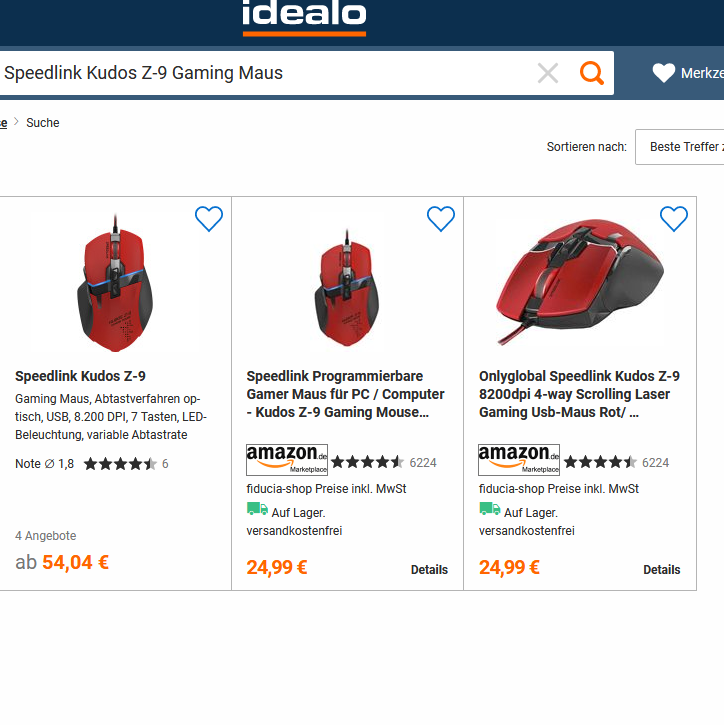The width and height of the screenshot is (724, 725).
Task: Click Amazon Marketplace logo on middle product
Action: [287, 460]
